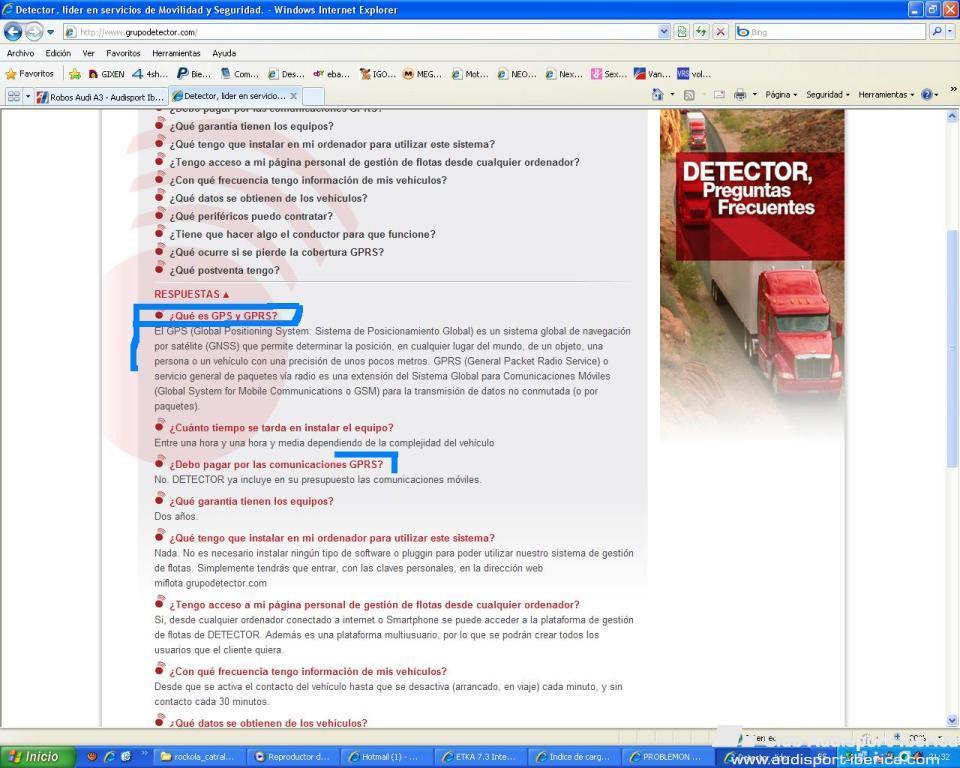Go to Home page icon

pos(658,94)
